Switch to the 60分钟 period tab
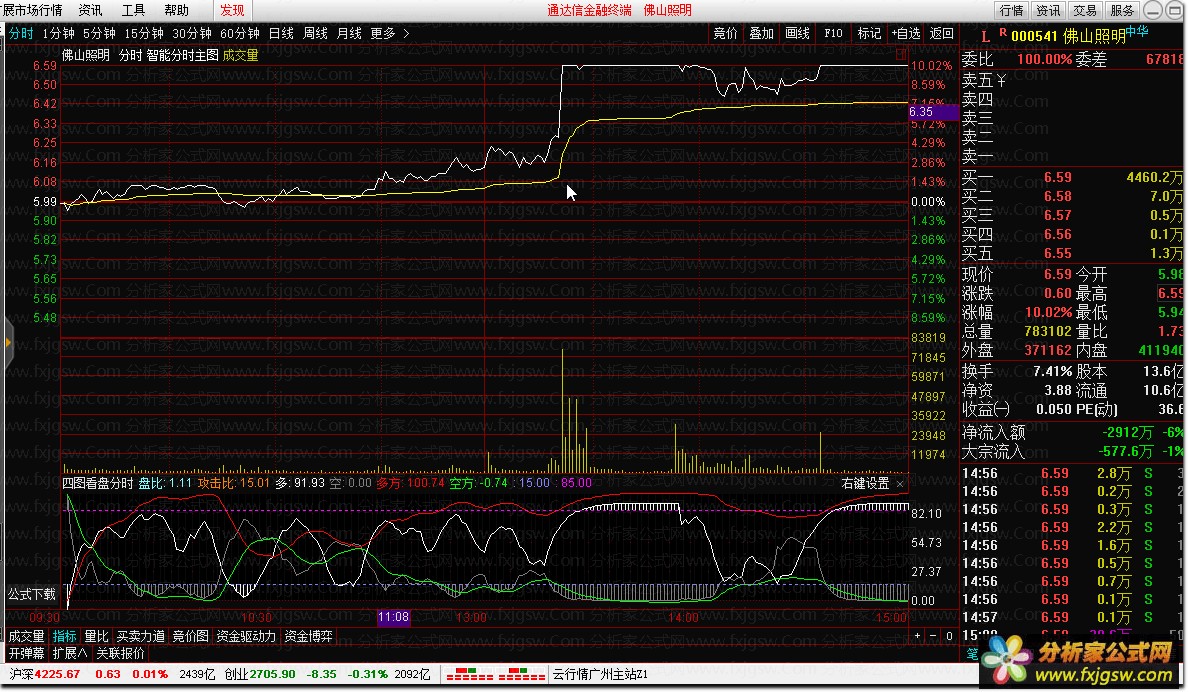1189x692 pixels. (x=240, y=33)
